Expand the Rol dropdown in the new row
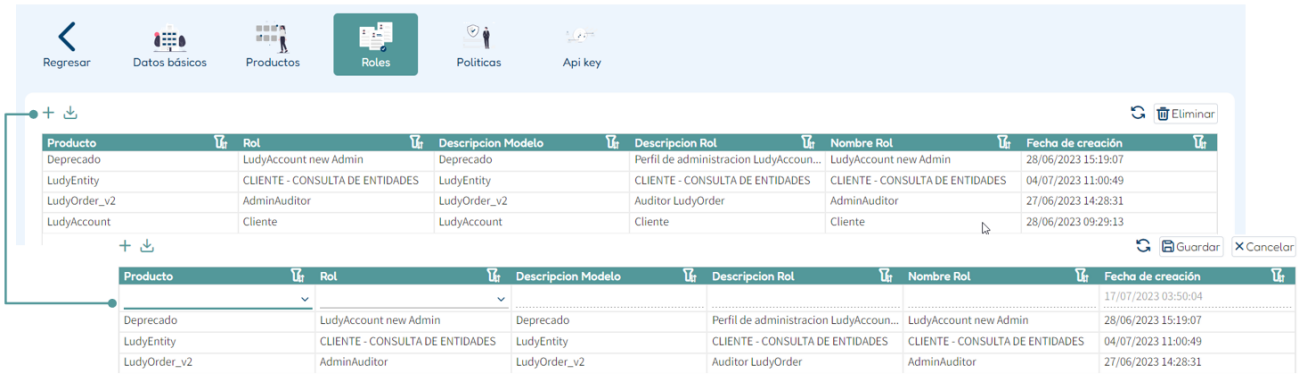1299x374 pixels. point(500,298)
